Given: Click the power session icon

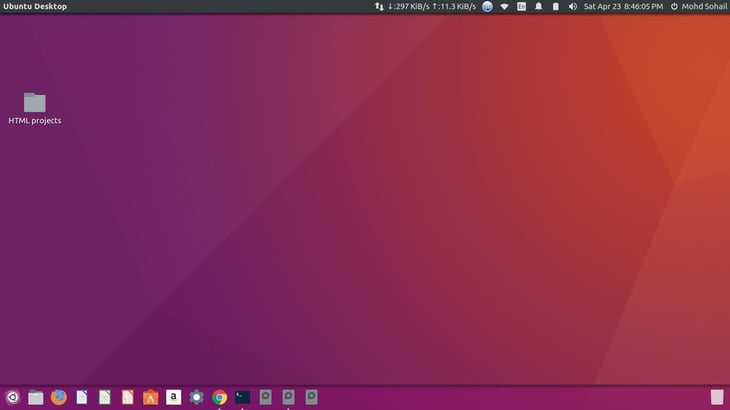Looking at the screenshot, I should (674, 7).
